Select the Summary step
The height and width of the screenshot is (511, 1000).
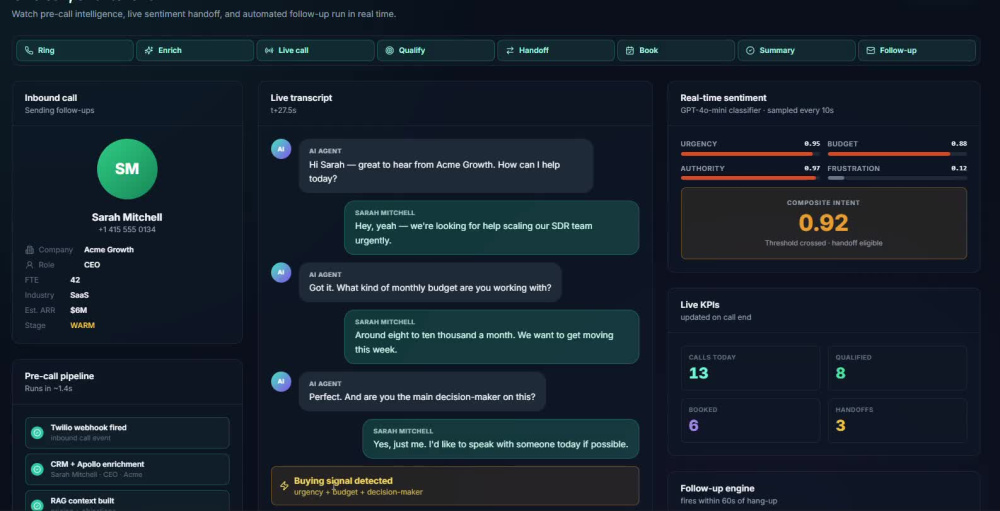click(797, 50)
